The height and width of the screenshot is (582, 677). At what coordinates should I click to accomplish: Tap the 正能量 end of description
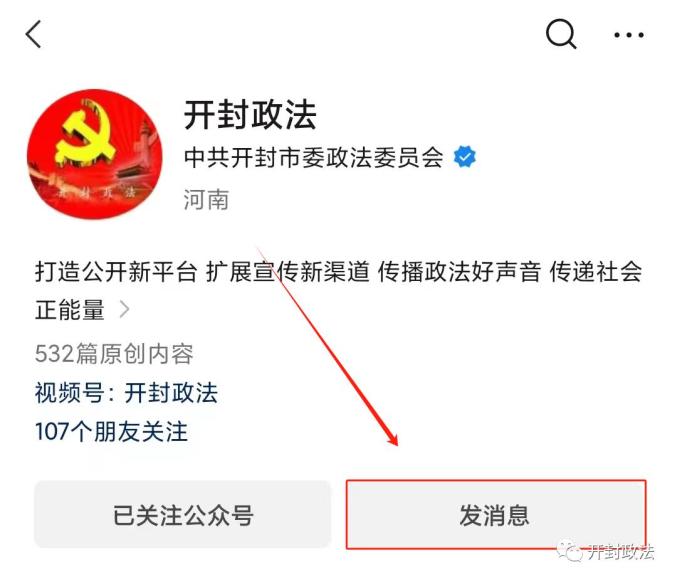[70, 310]
